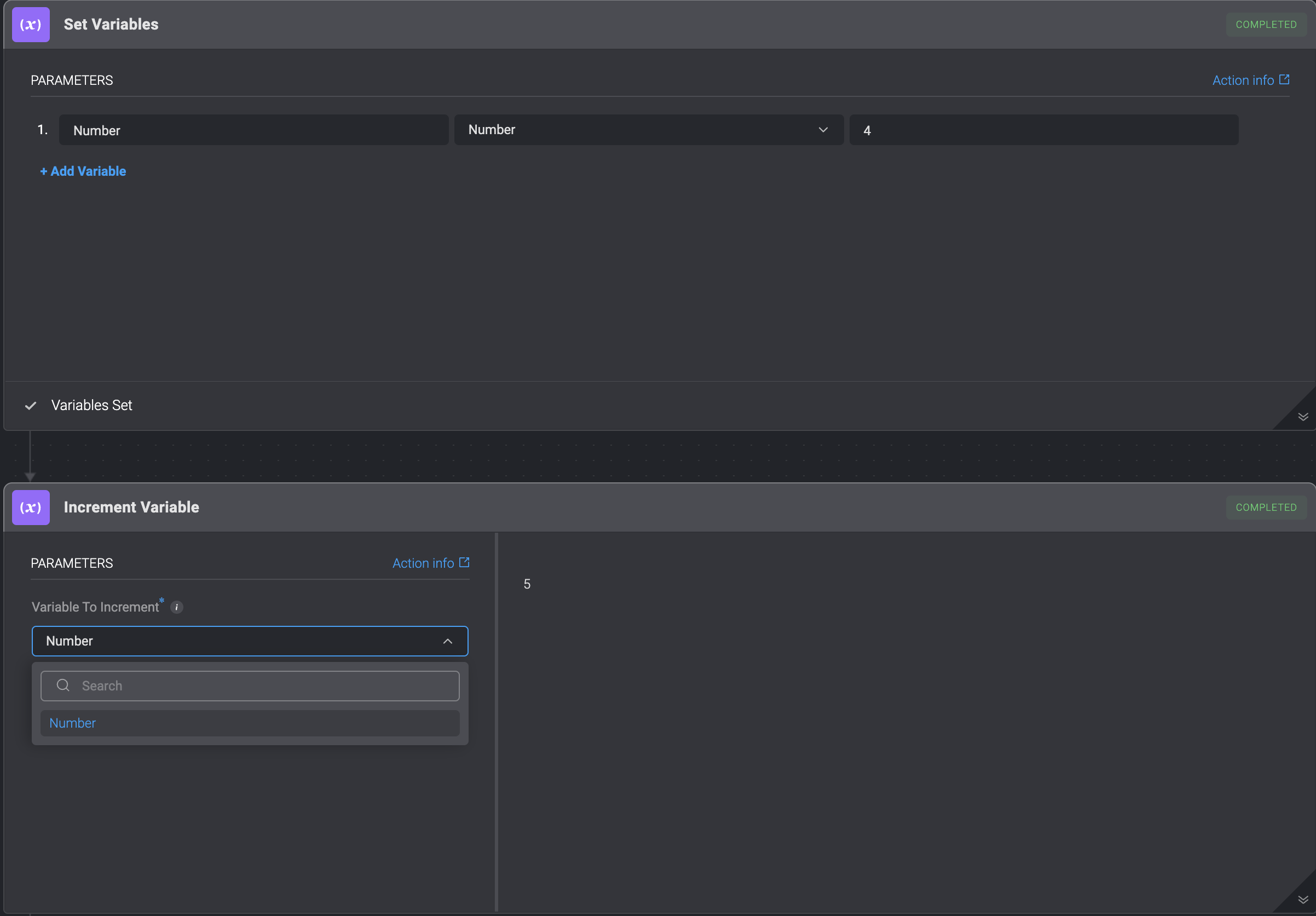Viewport: 1316px width, 916px height.
Task: Click the PARAMETERS label in Increment Variable
Action: click(72, 563)
